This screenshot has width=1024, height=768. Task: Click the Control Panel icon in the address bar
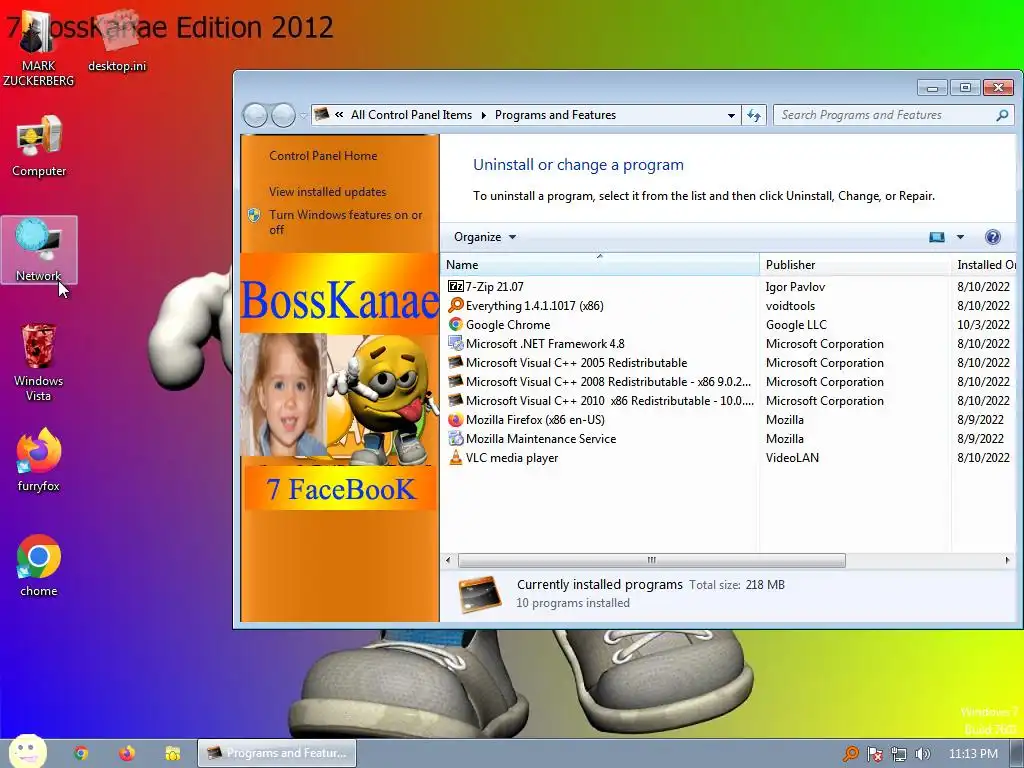coord(321,115)
